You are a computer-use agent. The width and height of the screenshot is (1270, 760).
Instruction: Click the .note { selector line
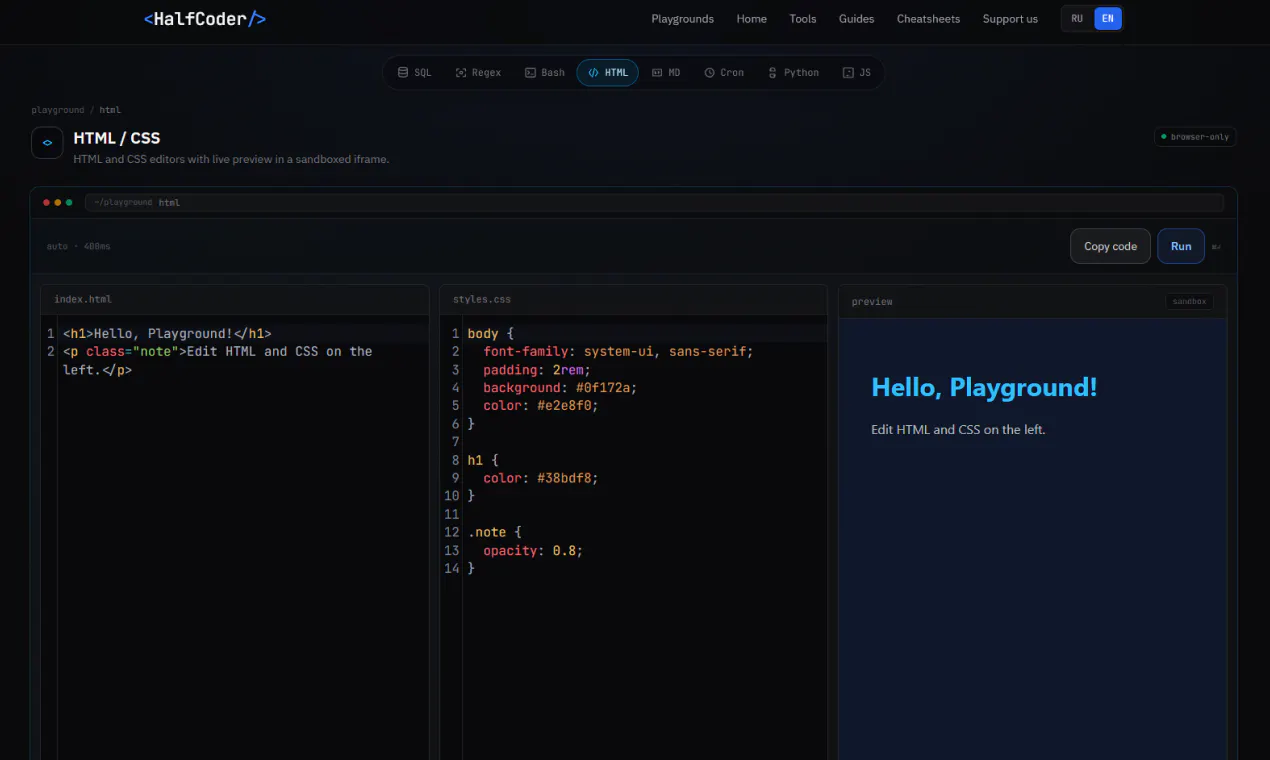(x=494, y=532)
